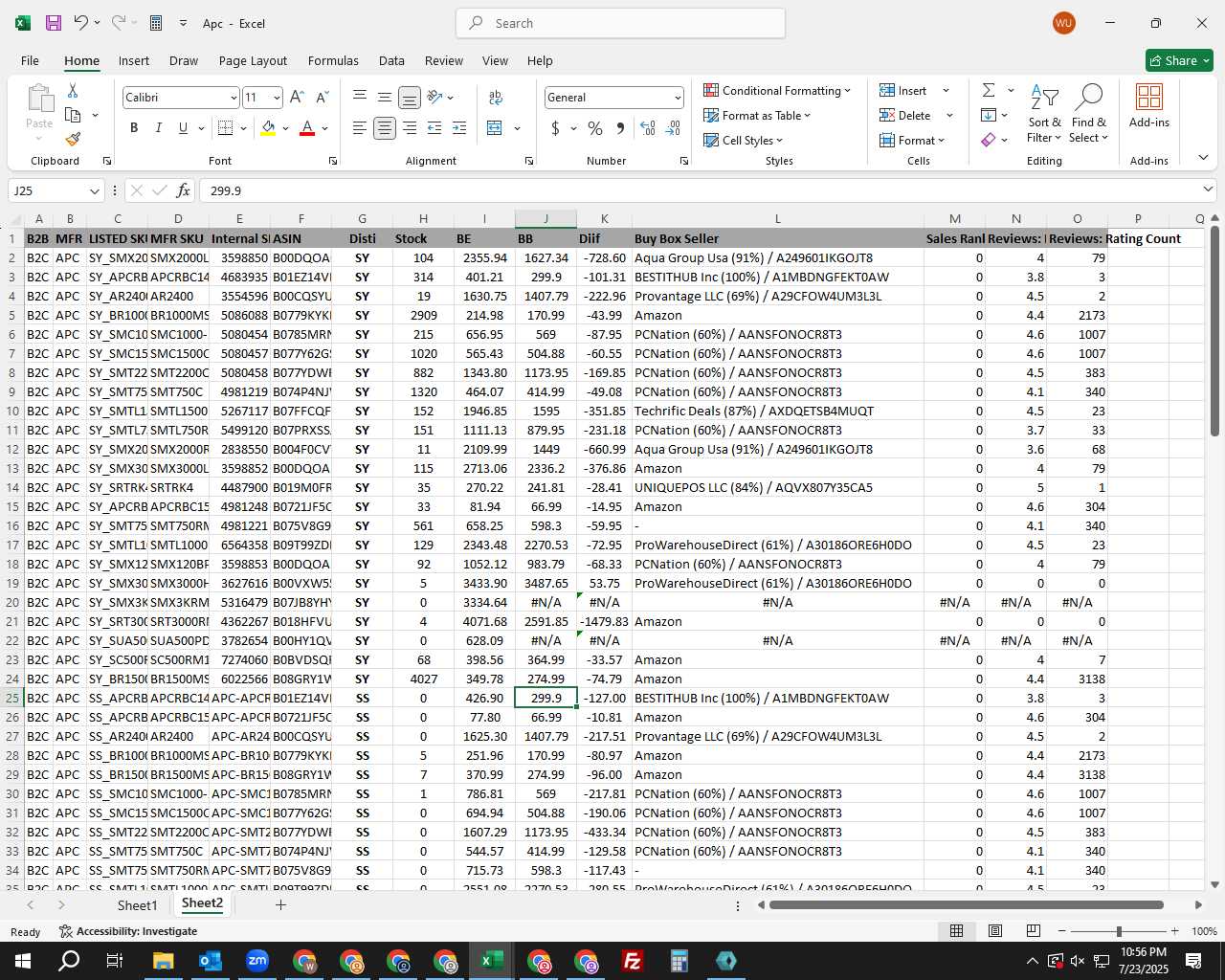Switch to Page Break Preview in status bar
The height and width of the screenshot is (980, 1225).
[1034, 931]
